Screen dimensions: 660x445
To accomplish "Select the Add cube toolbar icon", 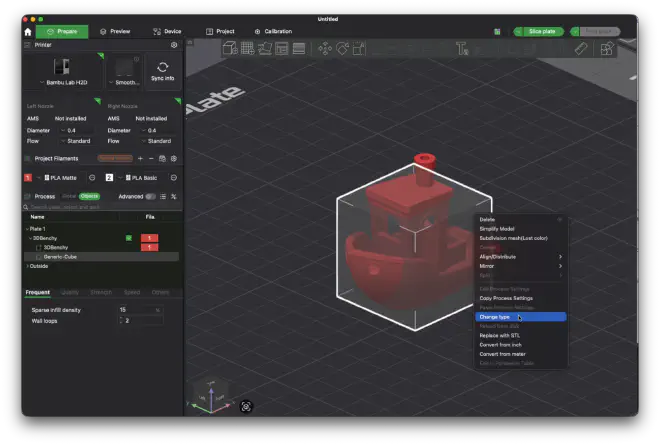I will [230, 48].
